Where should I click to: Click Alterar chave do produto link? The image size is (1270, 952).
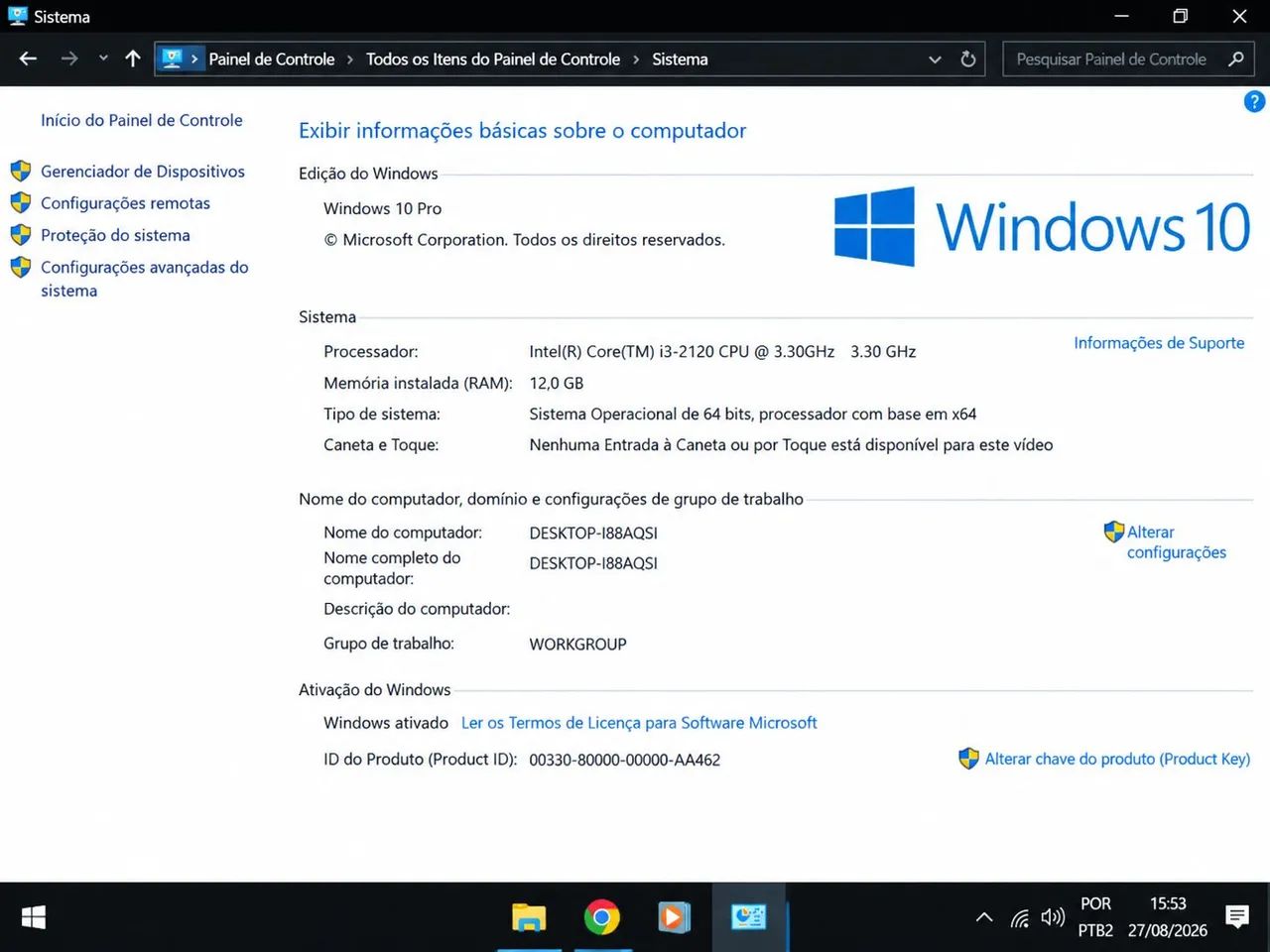pyautogui.click(x=1117, y=759)
